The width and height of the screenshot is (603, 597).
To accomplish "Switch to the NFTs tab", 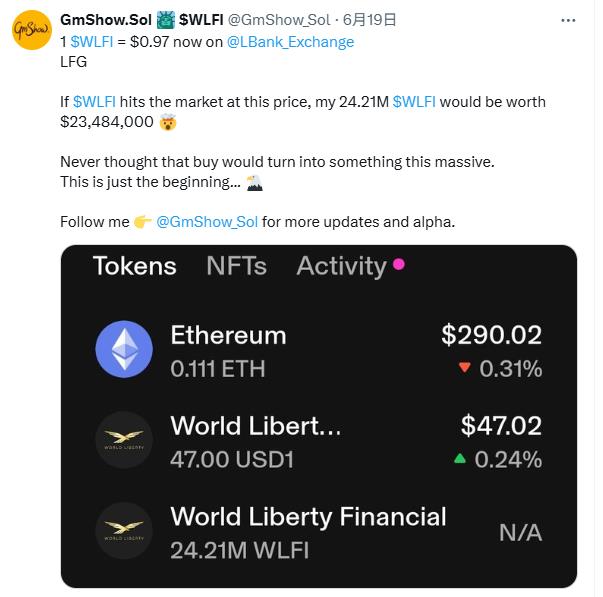I will click(237, 266).
